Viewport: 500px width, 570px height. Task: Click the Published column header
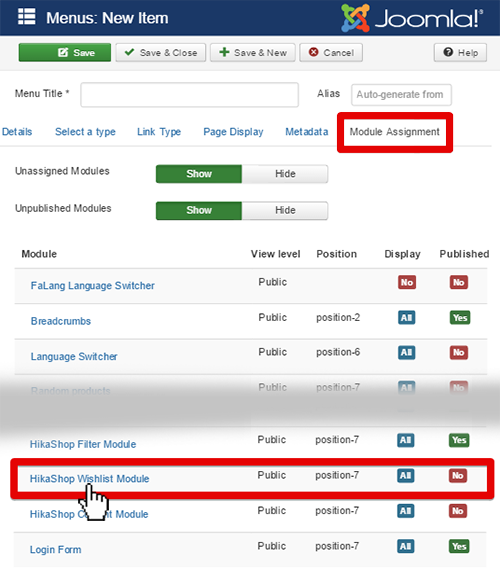[464, 254]
